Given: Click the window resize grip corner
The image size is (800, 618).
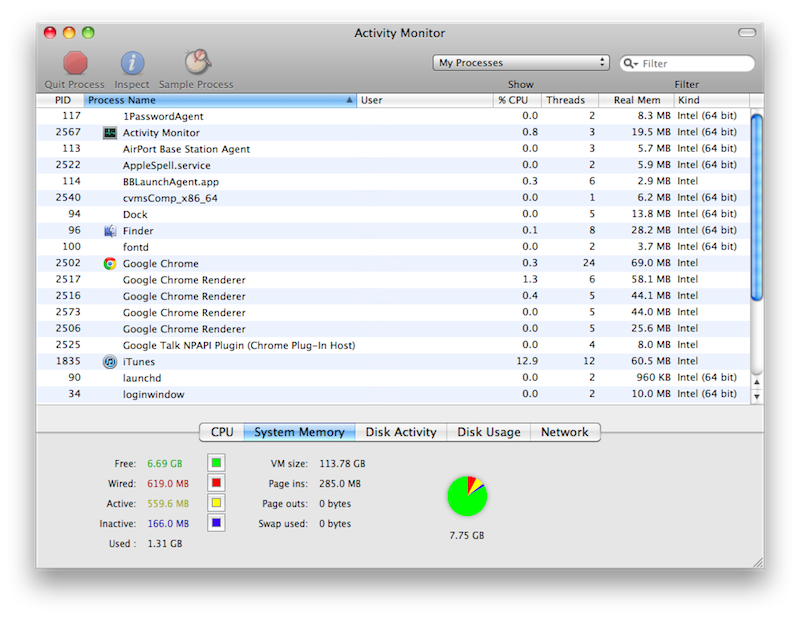Looking at the screenshot, I should 758,562.
